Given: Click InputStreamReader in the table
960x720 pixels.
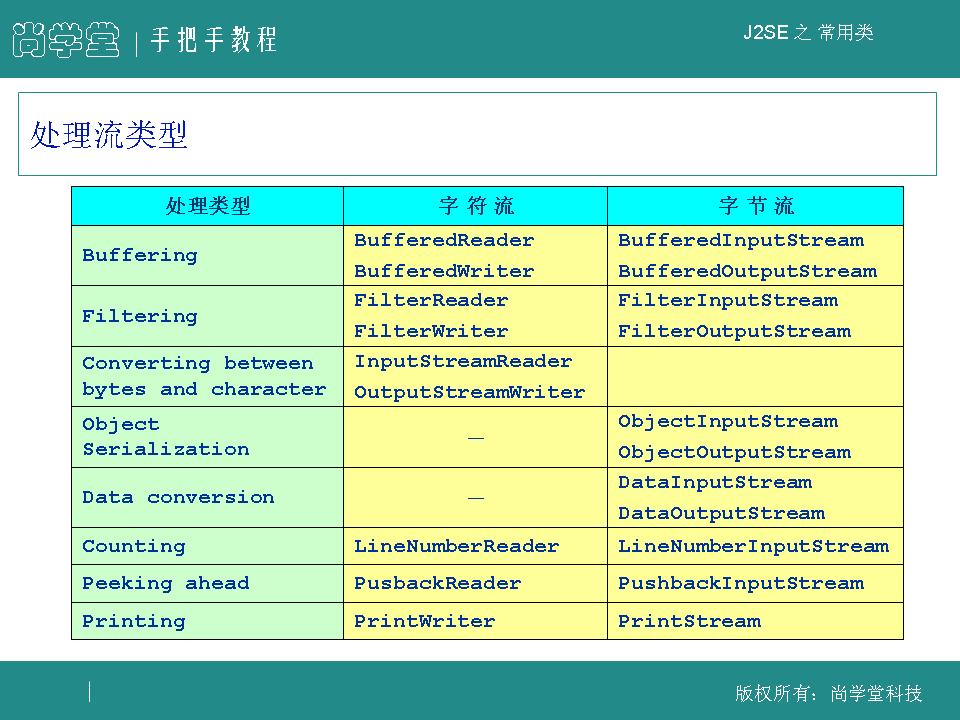Looking at the screenshot, I should (x=463, y=362).
